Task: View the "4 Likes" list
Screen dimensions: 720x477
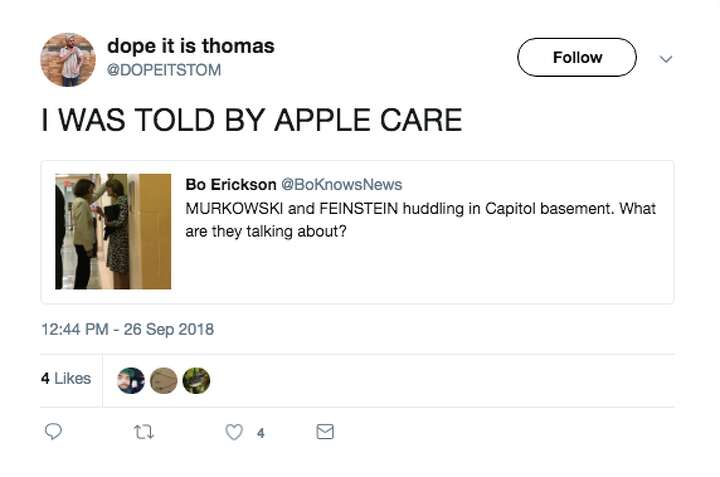Action: tap(66, 378)
